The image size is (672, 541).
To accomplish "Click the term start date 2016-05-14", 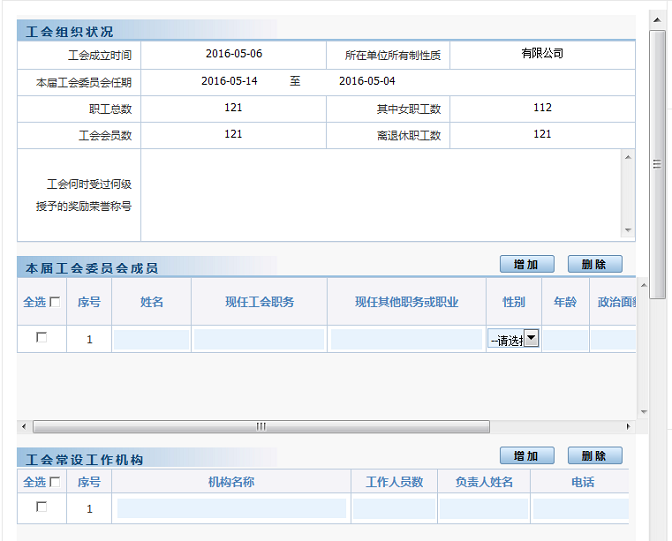I will point(229,81).
